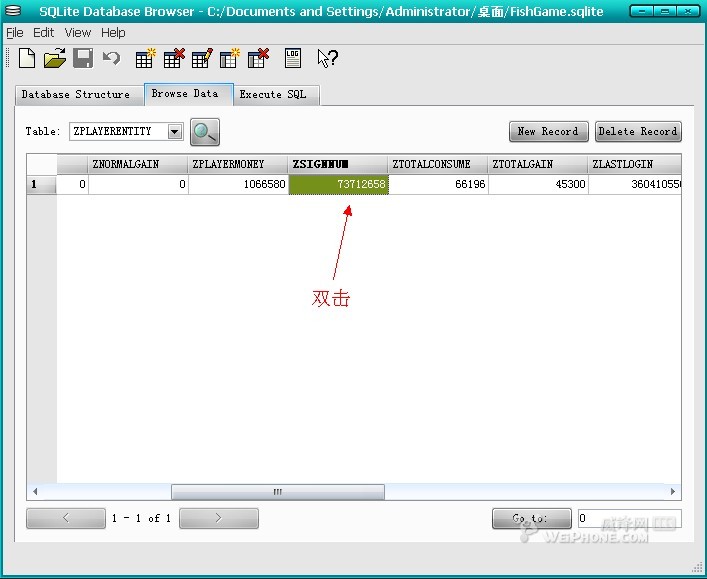
Task: Switch to the Database Structure tab
Action: tap(76, 95)
